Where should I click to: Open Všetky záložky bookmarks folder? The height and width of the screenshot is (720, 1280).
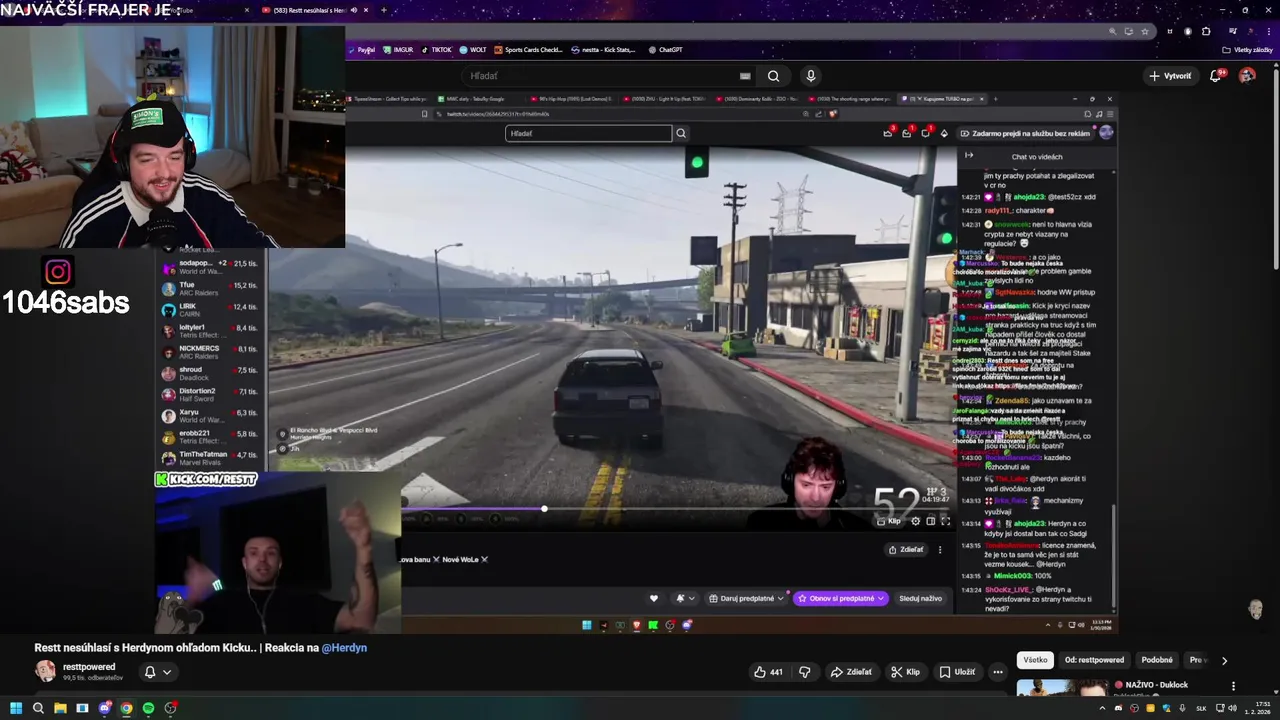click(x=1248, y=49)
